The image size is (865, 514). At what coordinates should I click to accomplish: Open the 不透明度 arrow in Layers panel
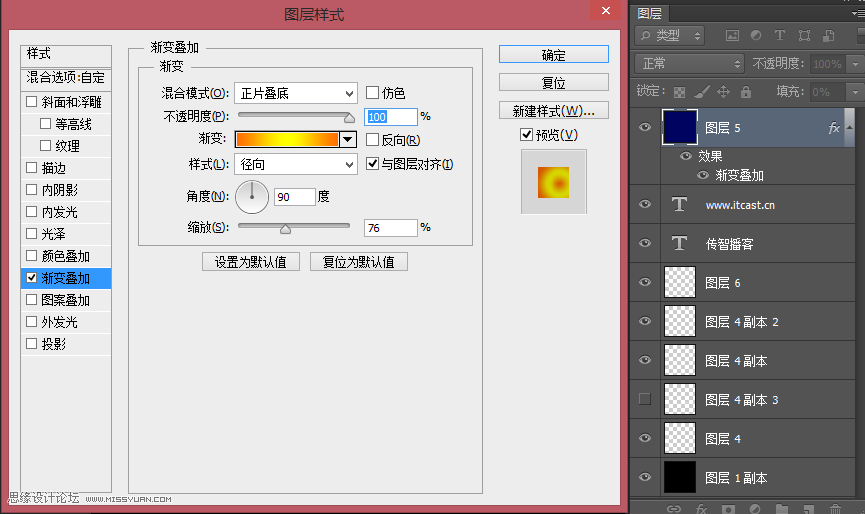click(855, 64)
